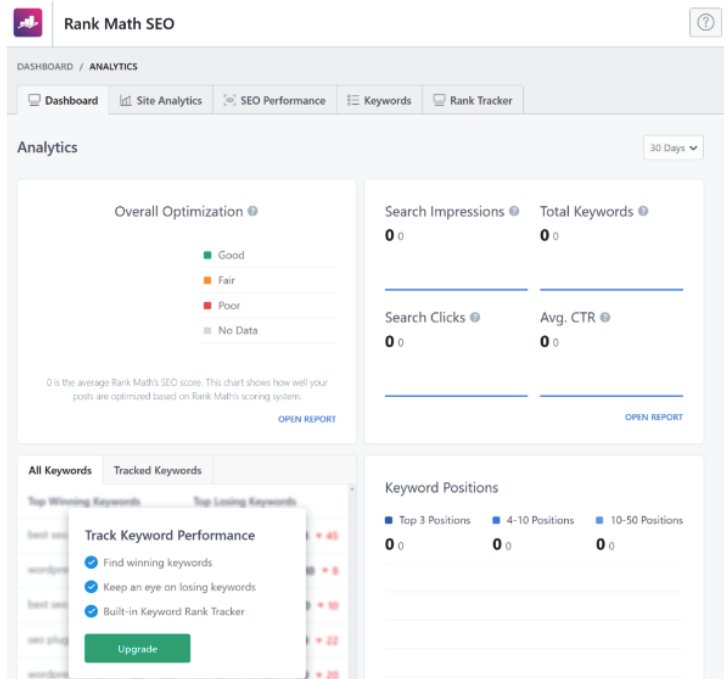Open report under Overall Optimization
The width and height of the screenshot is (727, 679).
pyautogui.click(x=307, y=419)
